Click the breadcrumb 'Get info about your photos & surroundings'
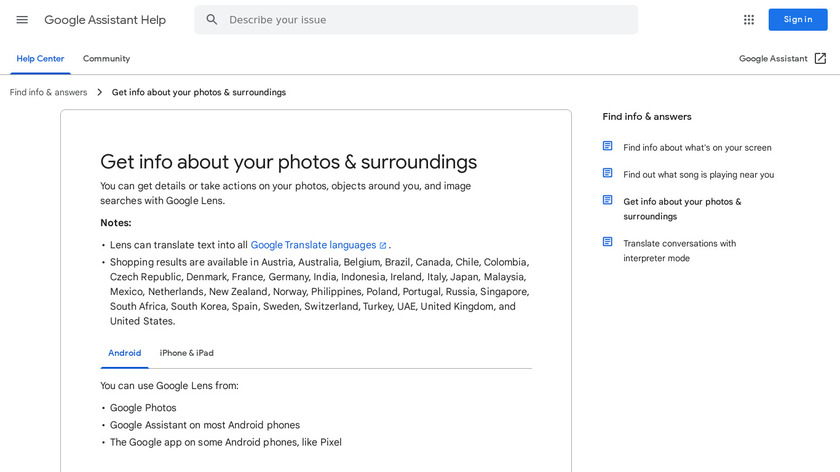The width and height of the screenshot is (840, 472). 199,92
